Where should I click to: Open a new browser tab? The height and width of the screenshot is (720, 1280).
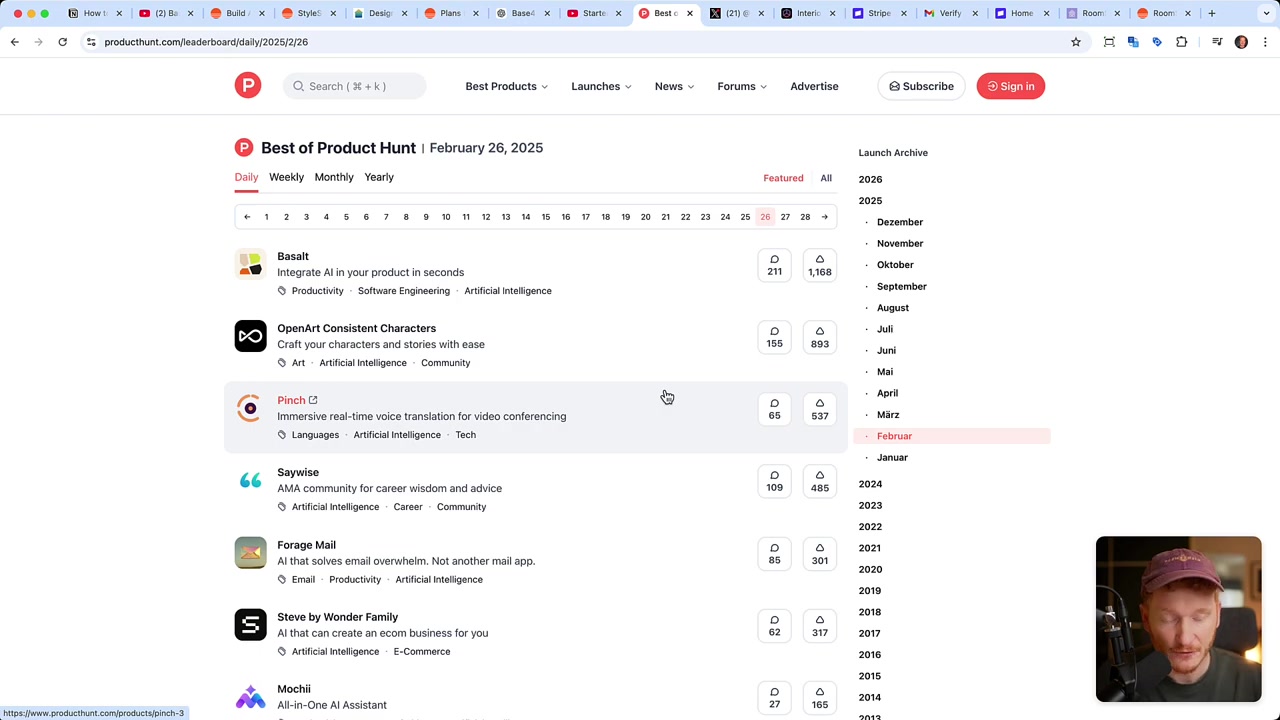1212,13
